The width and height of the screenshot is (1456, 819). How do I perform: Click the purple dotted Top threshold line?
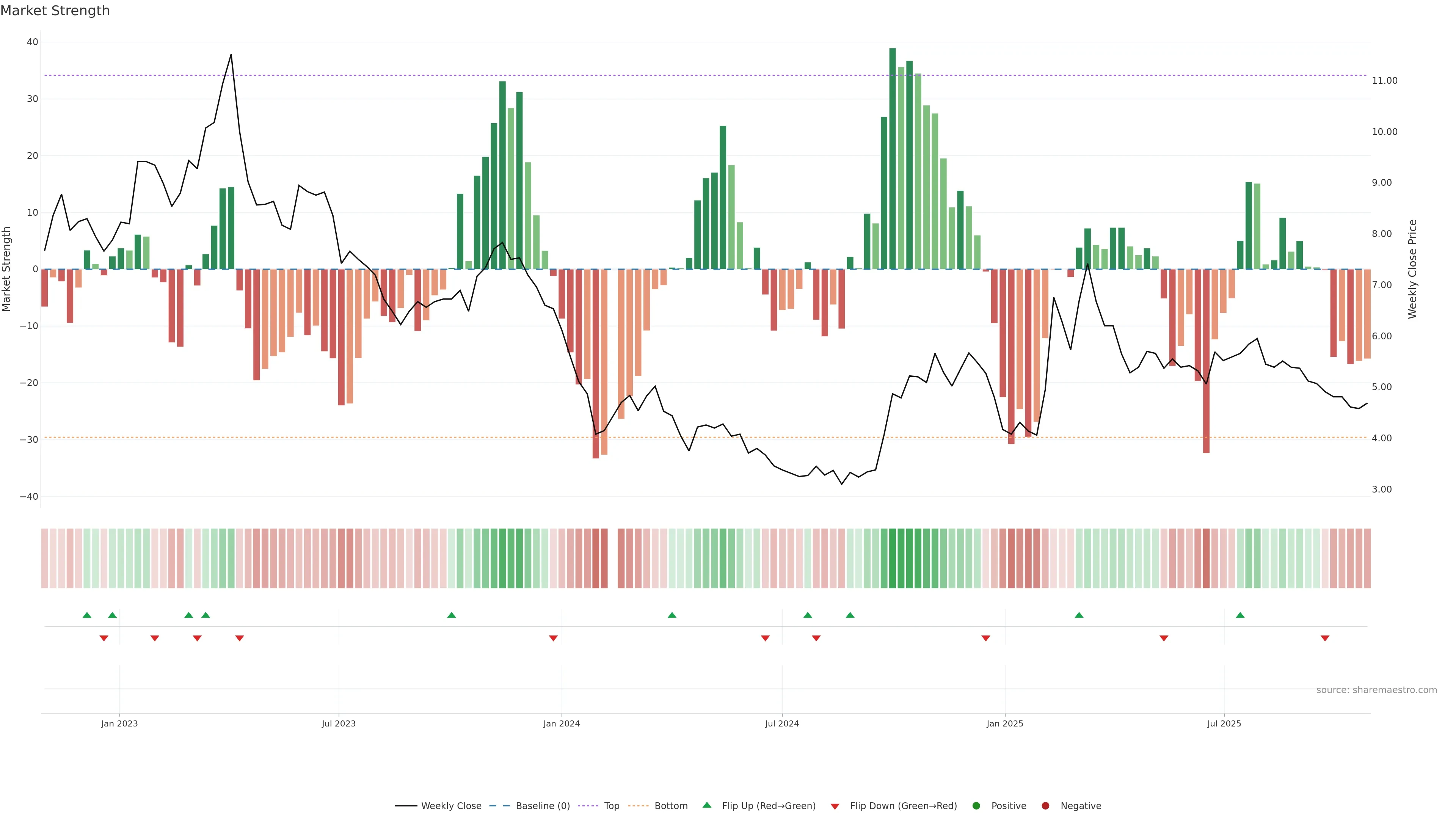click(x=678, y=75)
